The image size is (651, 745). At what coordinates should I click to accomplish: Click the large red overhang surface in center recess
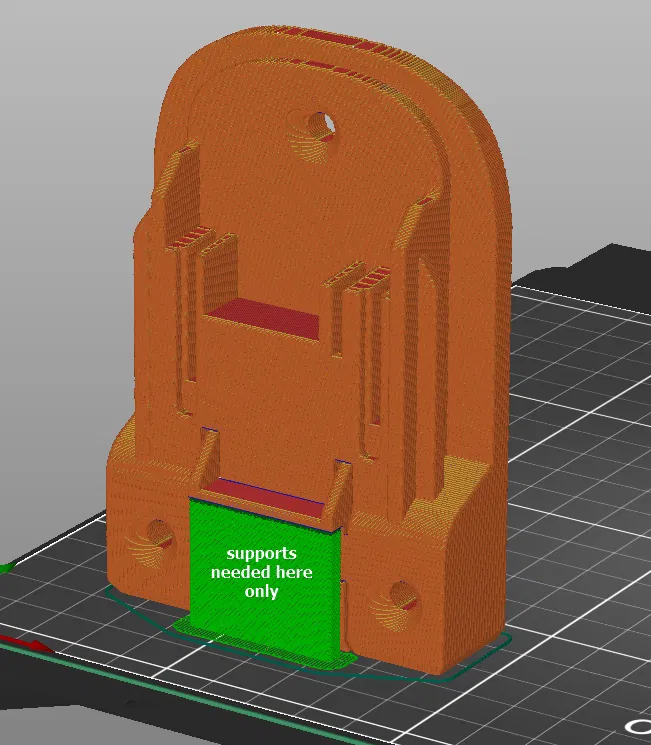[x=264, y=317]
